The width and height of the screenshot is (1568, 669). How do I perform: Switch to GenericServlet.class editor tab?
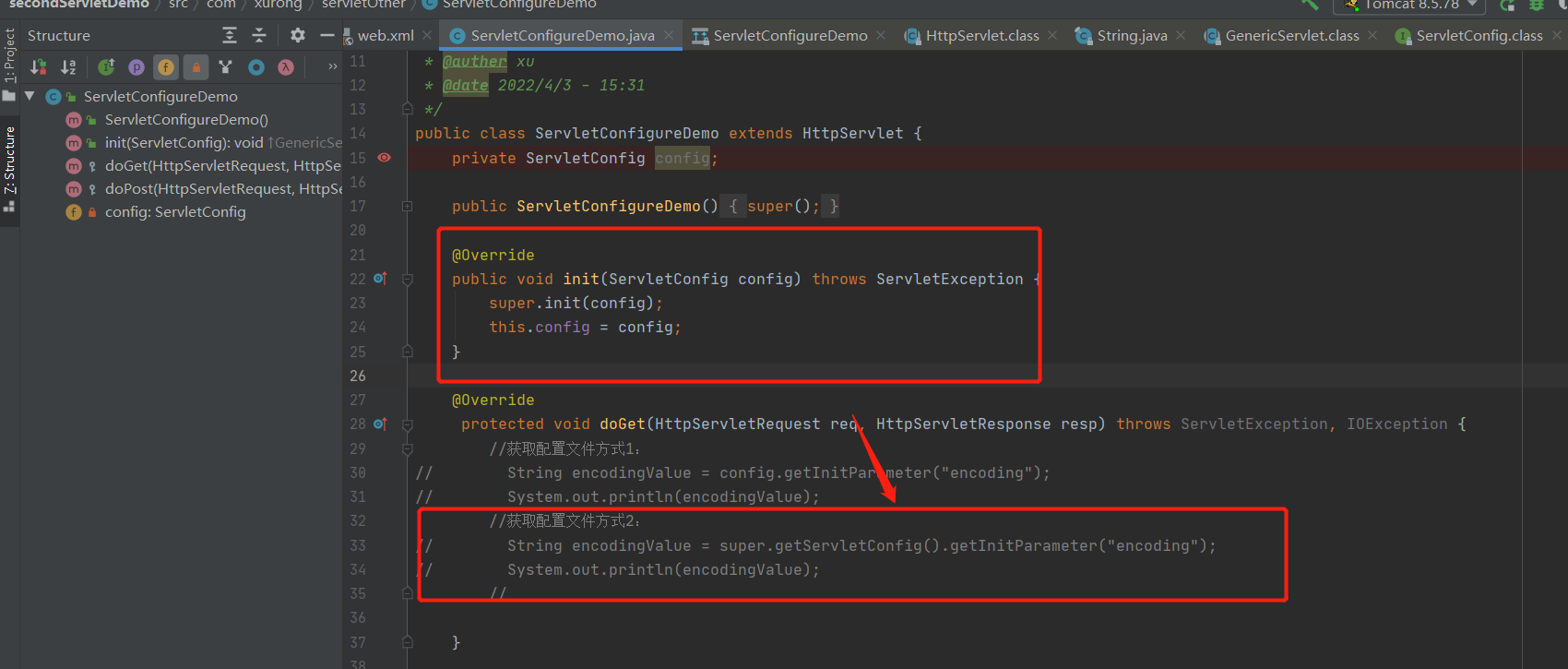click(1292, 35)
